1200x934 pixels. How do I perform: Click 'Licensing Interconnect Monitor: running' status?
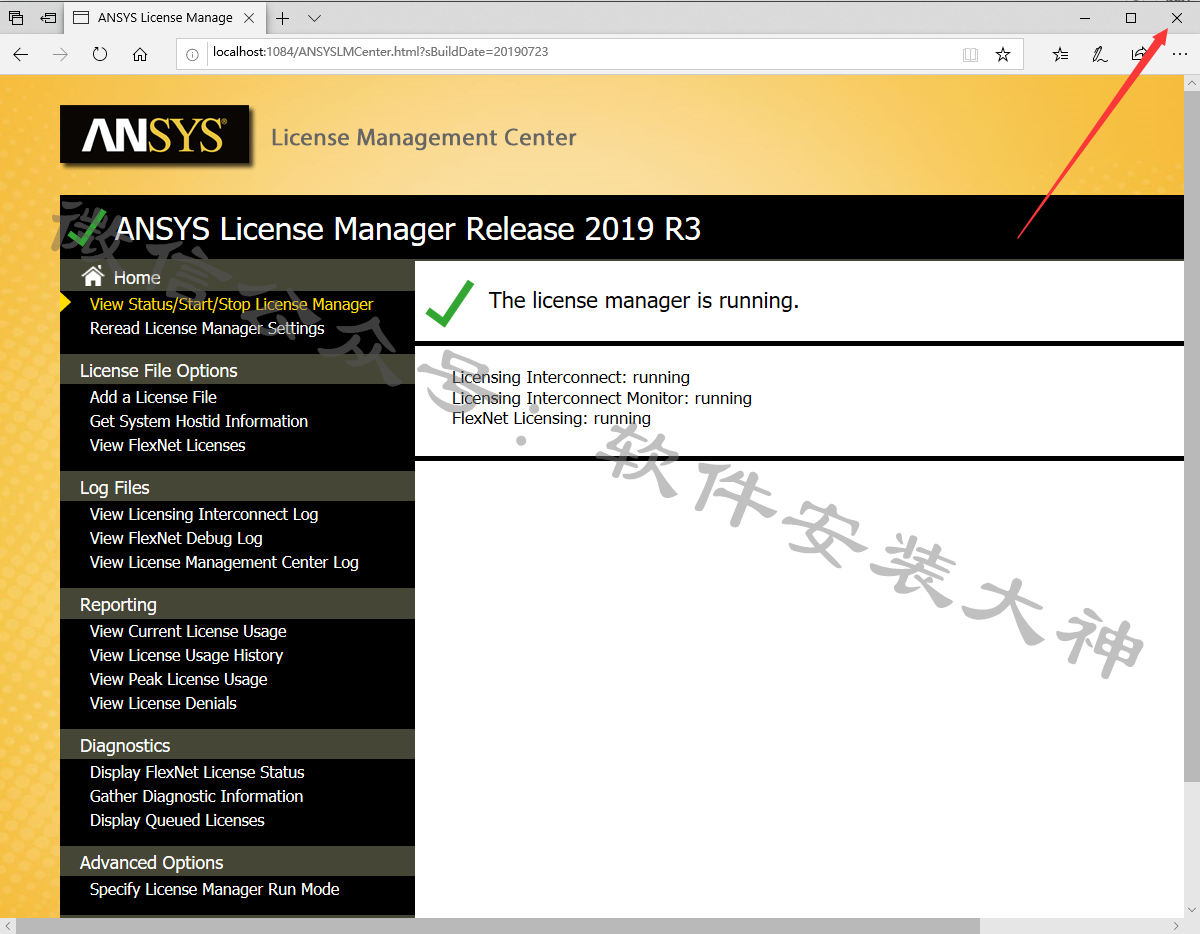coord(602,398)
